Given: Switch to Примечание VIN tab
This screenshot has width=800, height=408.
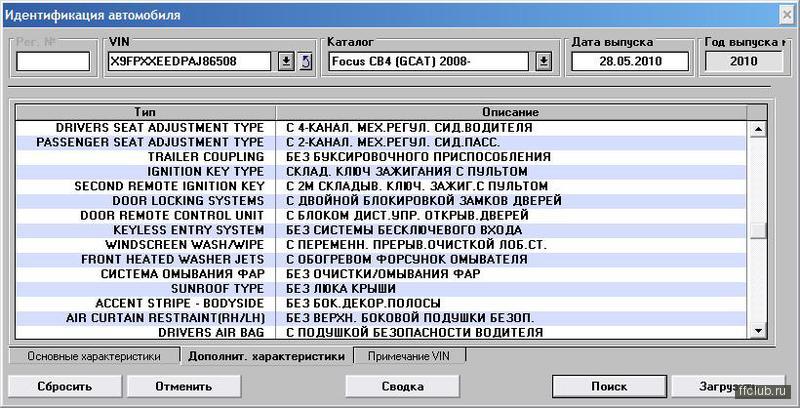Looking at the screenshot, I should (x=409, y=355).
